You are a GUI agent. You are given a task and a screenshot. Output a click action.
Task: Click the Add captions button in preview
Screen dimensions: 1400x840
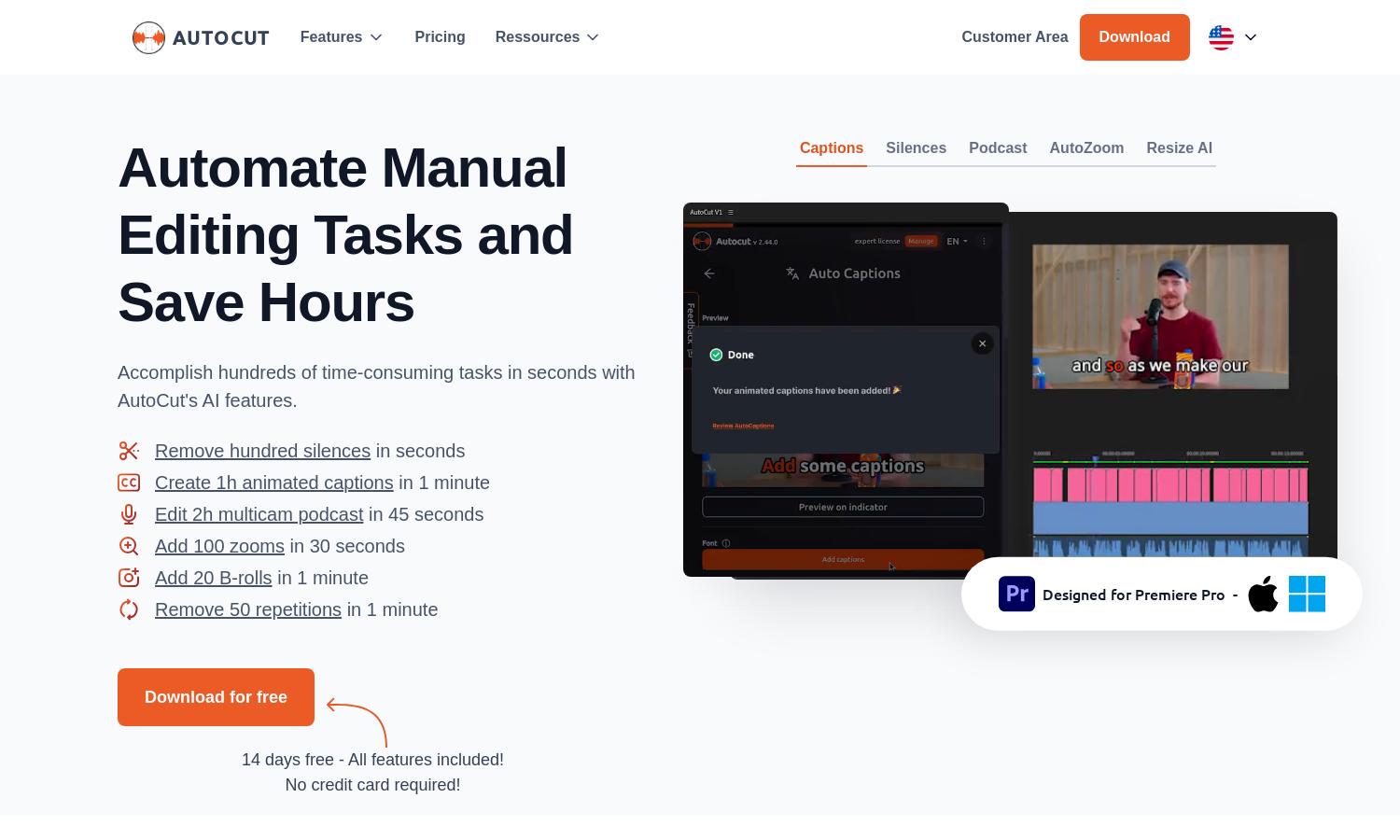pos(843,559)
